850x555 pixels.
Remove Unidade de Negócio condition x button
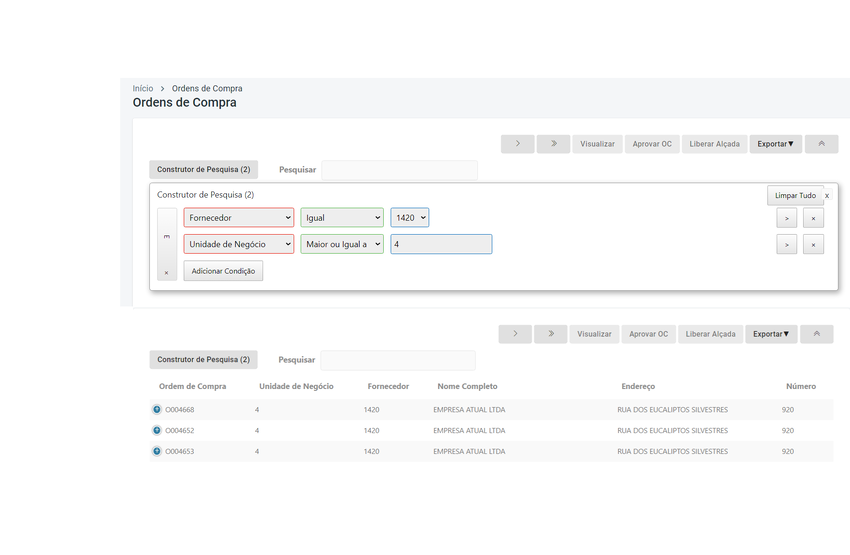point(813,245)
